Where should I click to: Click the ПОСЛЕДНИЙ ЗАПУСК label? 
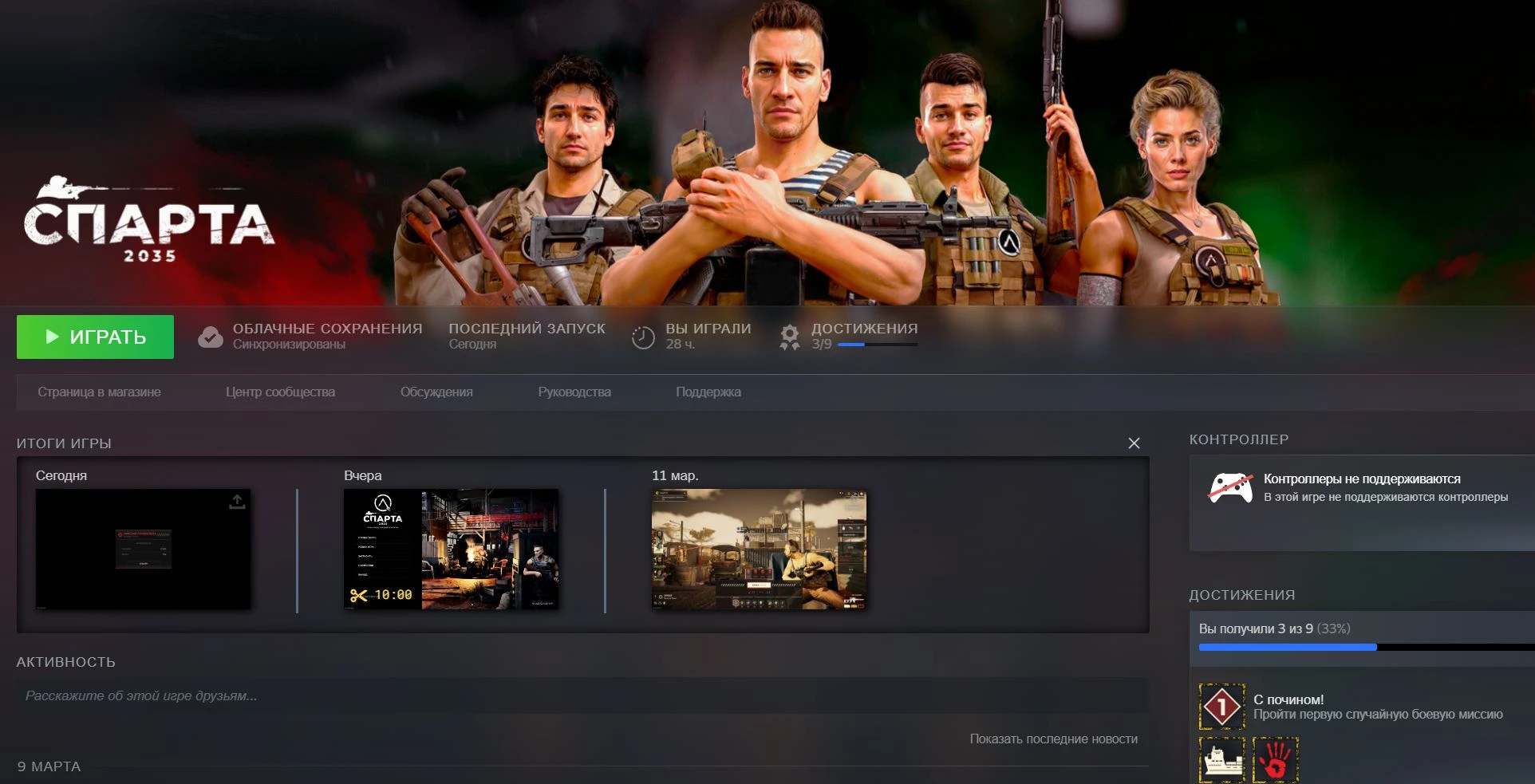(527, 329)
